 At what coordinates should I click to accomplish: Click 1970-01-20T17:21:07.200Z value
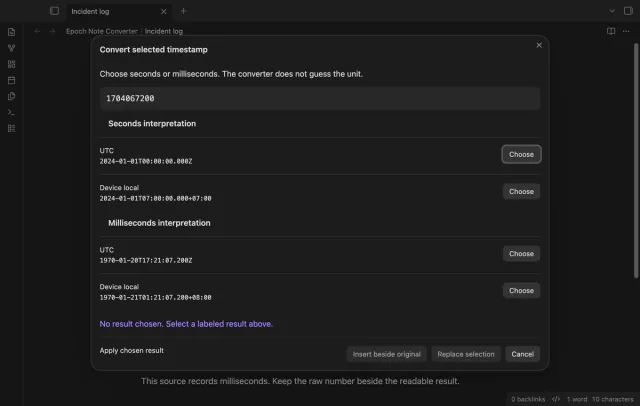(x=146, y=260)
